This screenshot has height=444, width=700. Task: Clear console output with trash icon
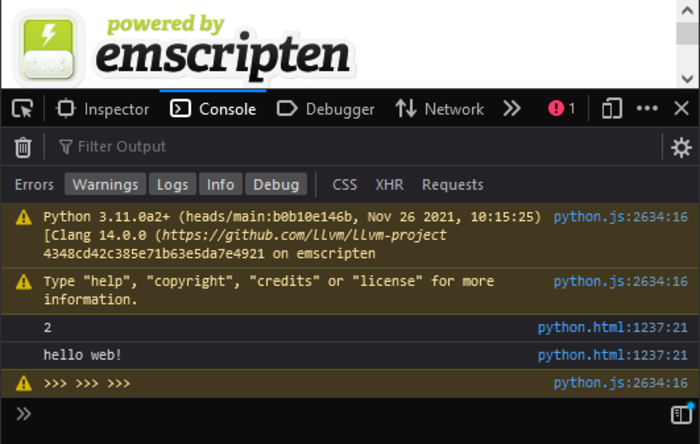23,147
